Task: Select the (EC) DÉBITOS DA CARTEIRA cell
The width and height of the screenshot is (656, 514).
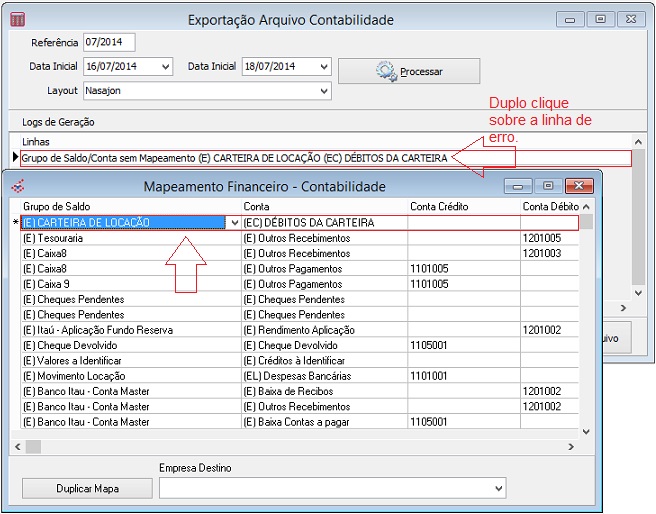Action: point(325,223)
